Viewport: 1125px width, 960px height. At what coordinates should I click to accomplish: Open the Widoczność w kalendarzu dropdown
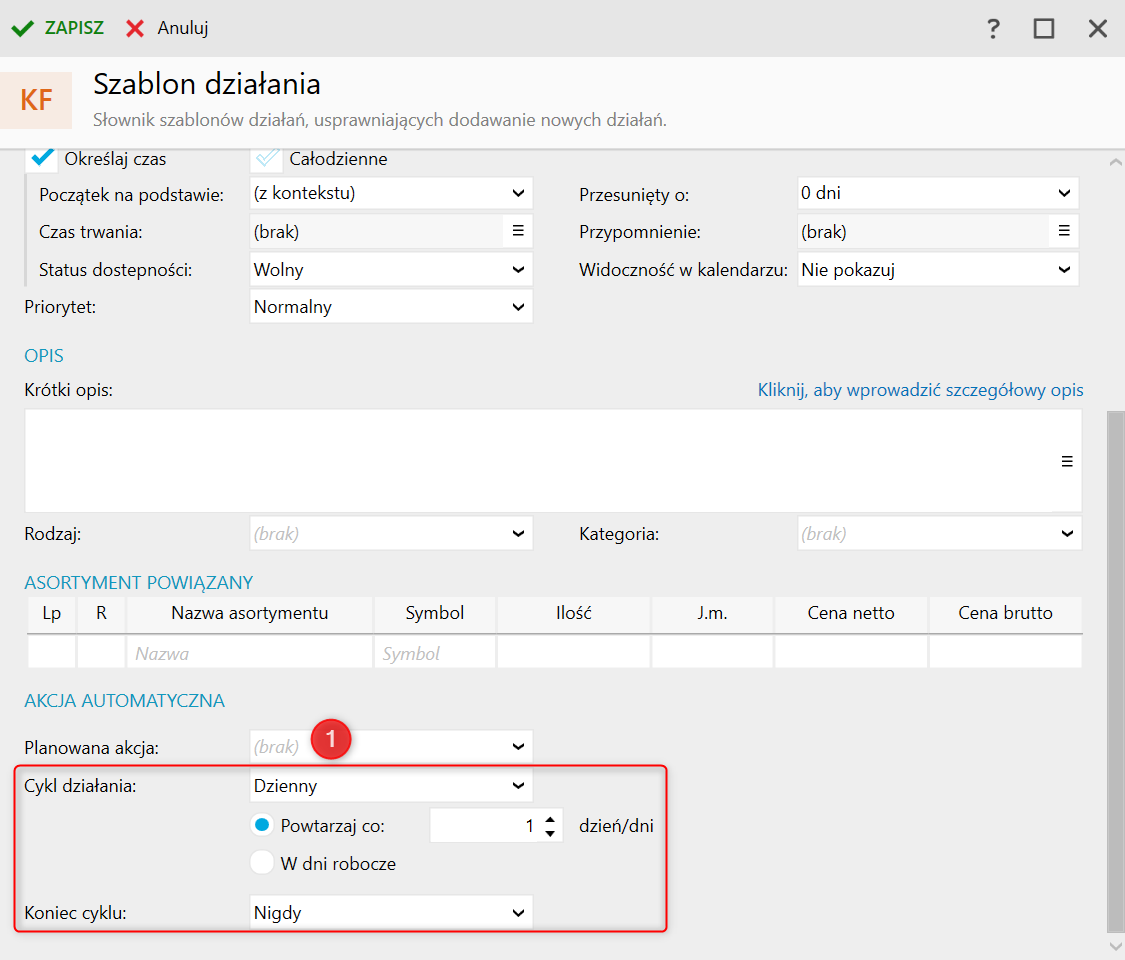pyautogui.click(x=1064, y=269)
